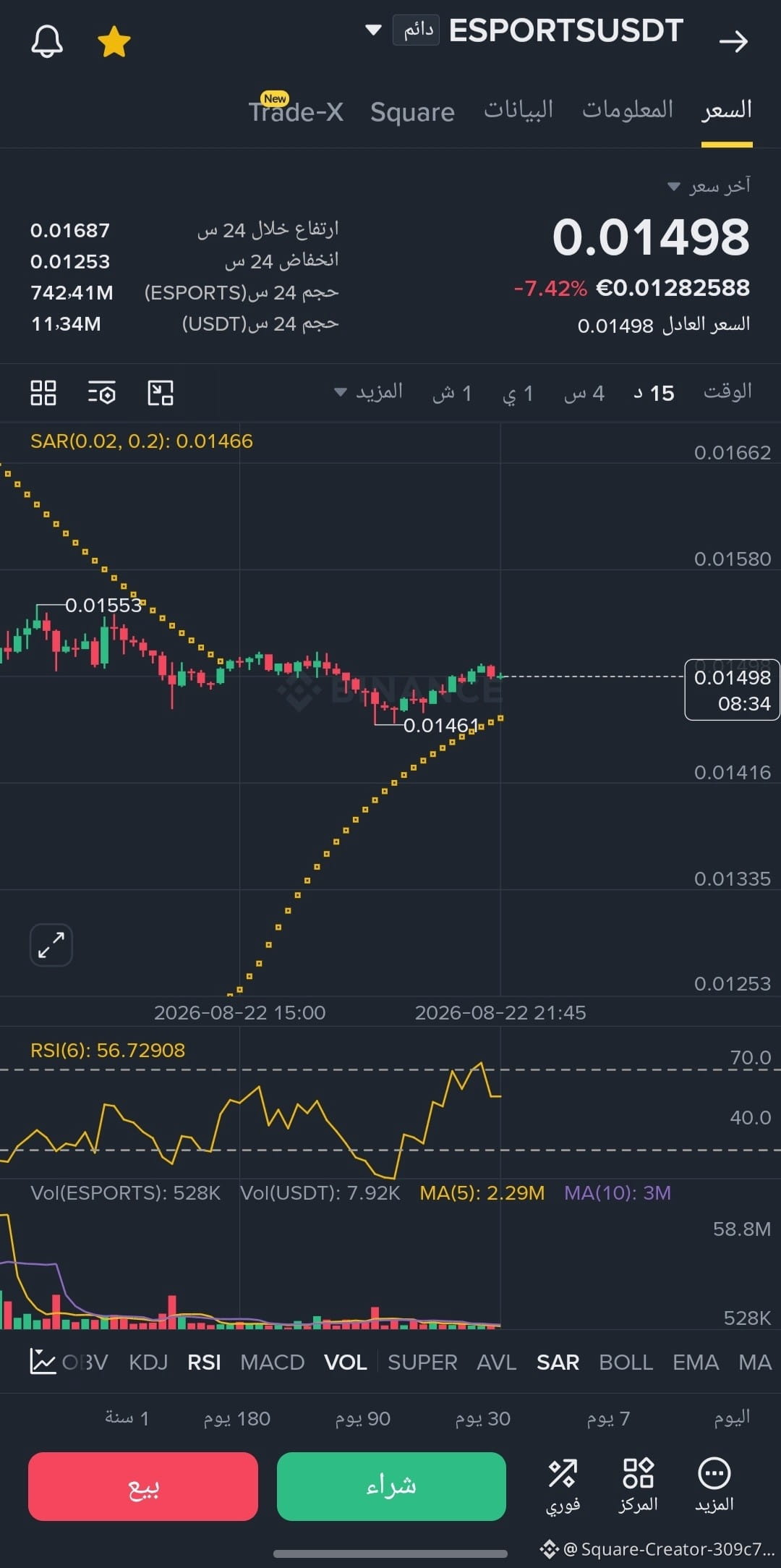Tap the MA(5): 2.29M volume label
The image size is (781, 1568).
pos(482,1193)
